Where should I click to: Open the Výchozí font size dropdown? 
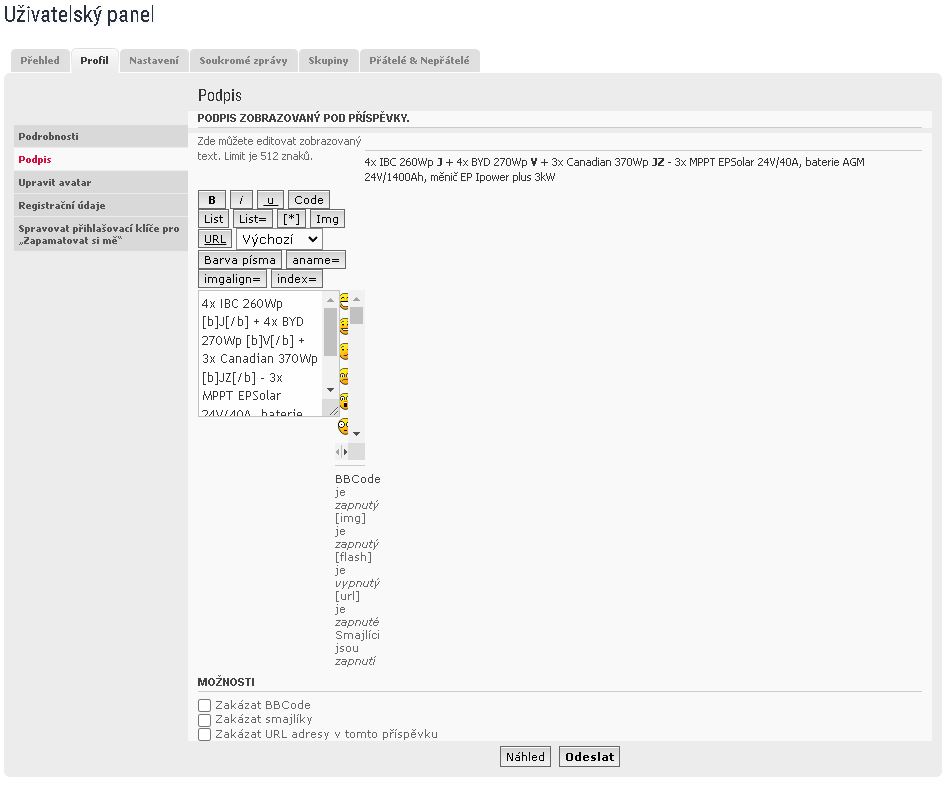[x=279, y=239]
